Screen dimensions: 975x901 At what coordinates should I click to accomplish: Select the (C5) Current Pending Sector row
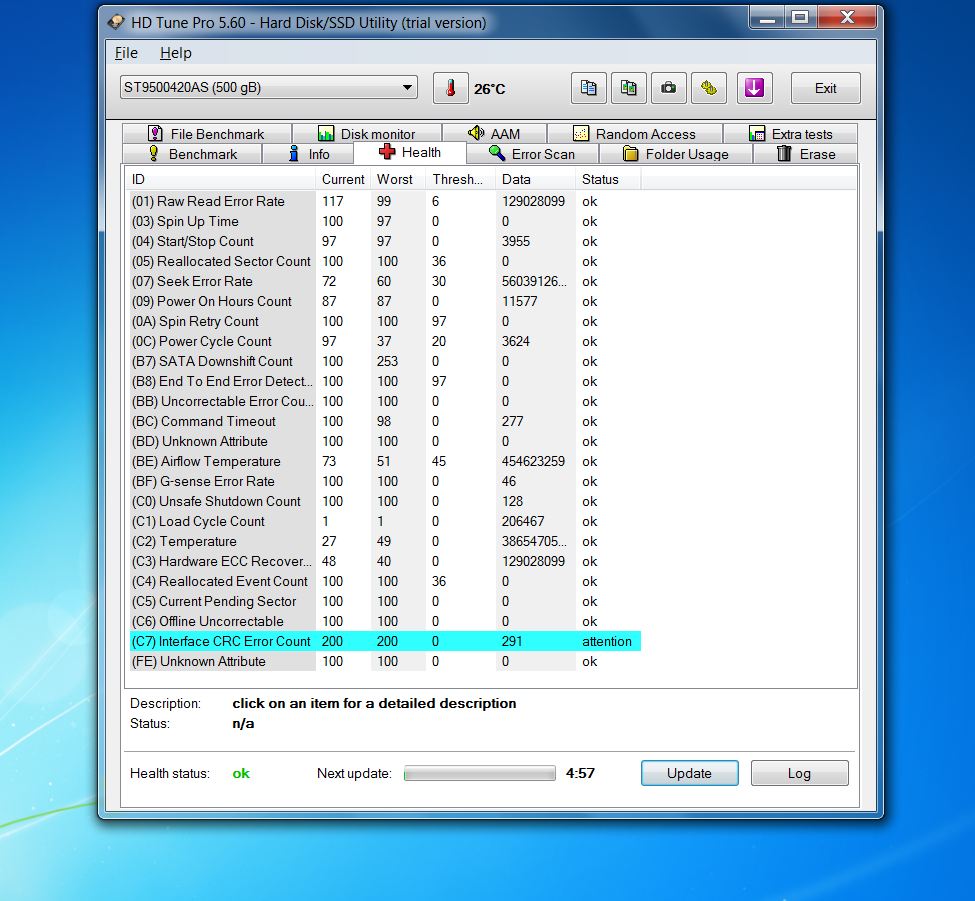point(385,601)
